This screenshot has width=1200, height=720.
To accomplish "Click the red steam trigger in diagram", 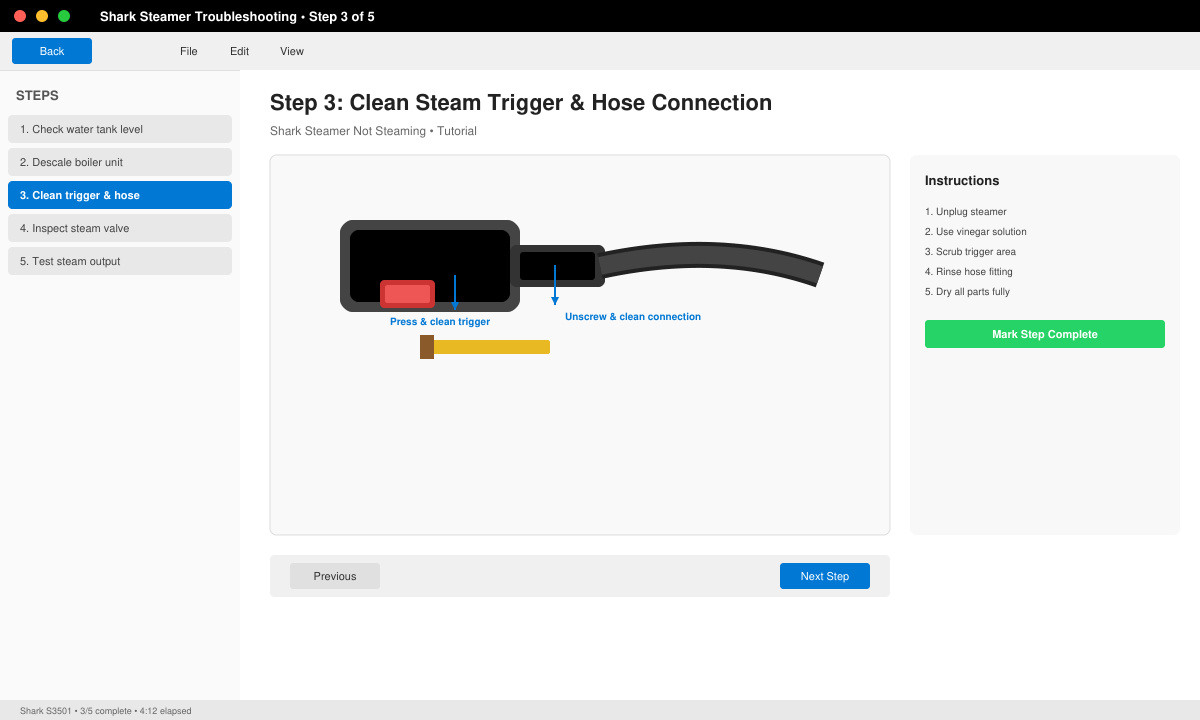I will 407,294.
